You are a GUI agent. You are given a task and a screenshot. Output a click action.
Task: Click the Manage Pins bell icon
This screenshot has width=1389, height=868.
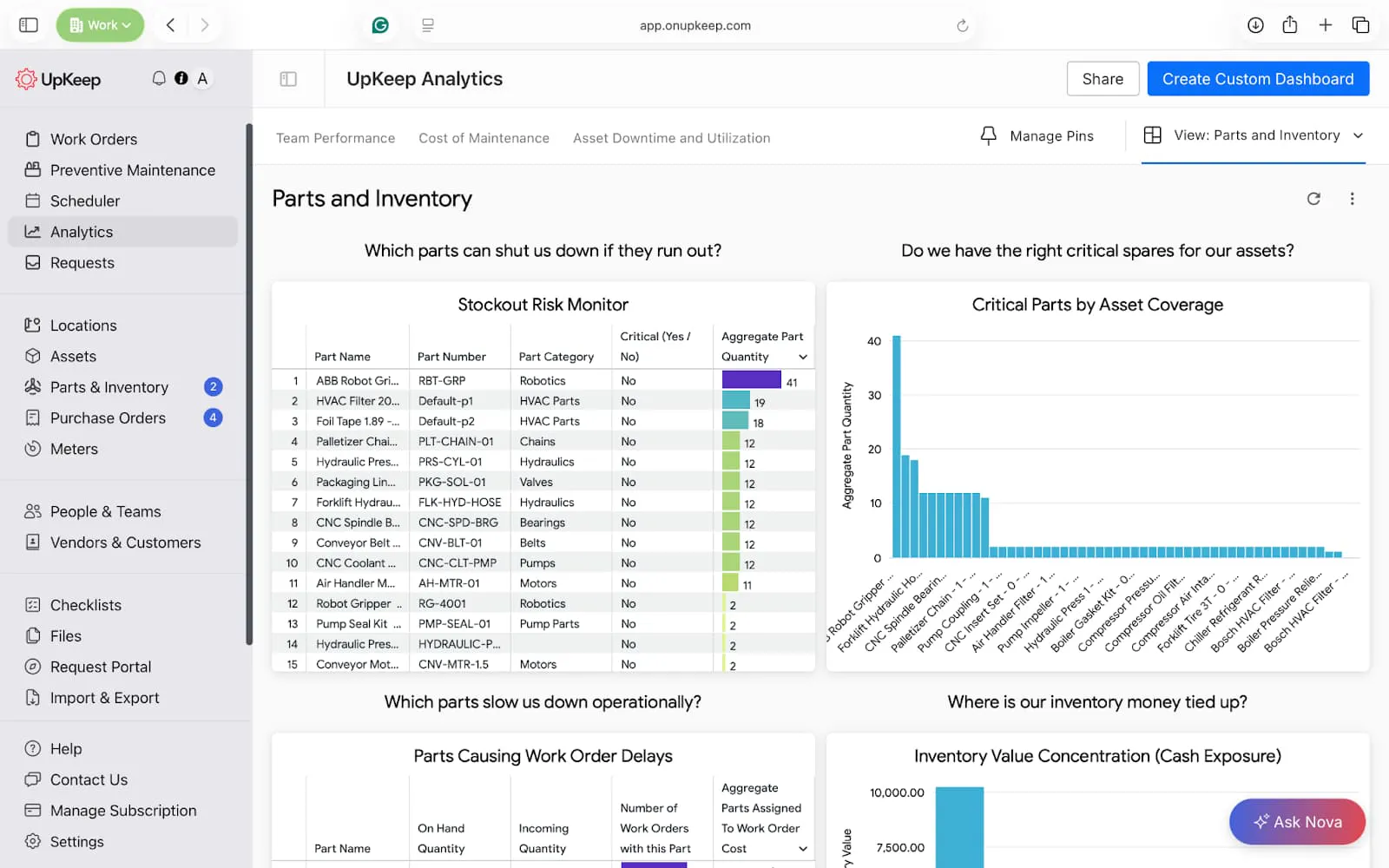tap(988, 135)
